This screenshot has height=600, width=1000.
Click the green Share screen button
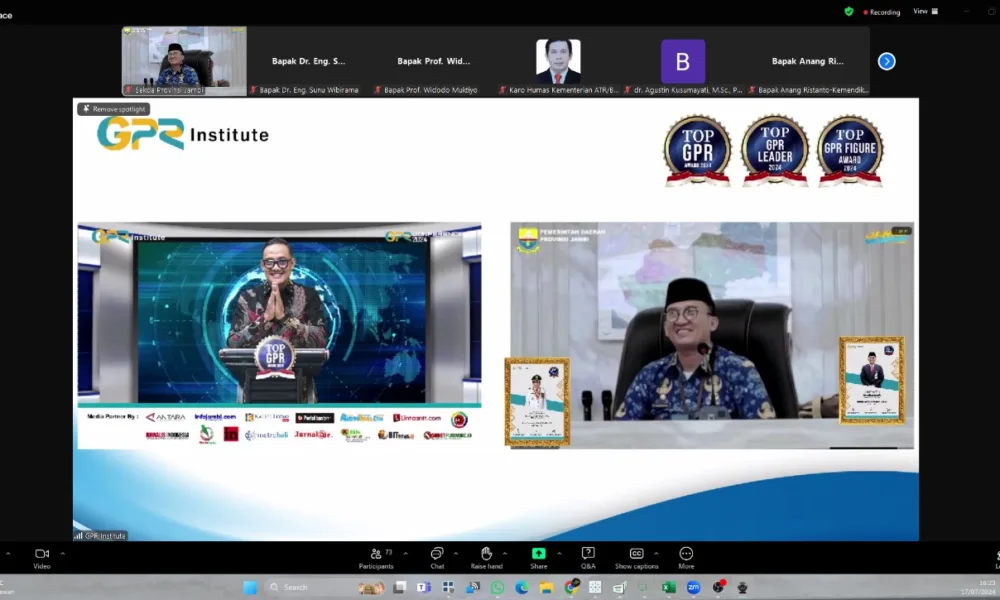point(539,556)
